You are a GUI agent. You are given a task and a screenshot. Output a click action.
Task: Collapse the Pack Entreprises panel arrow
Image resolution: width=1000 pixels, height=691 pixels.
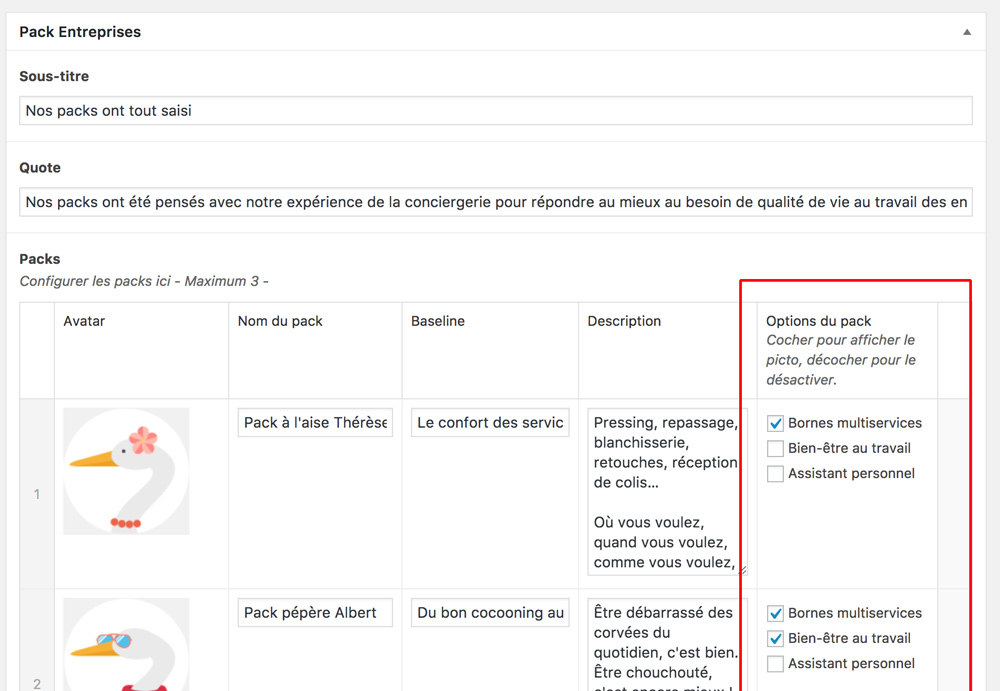tap(967, 32)
